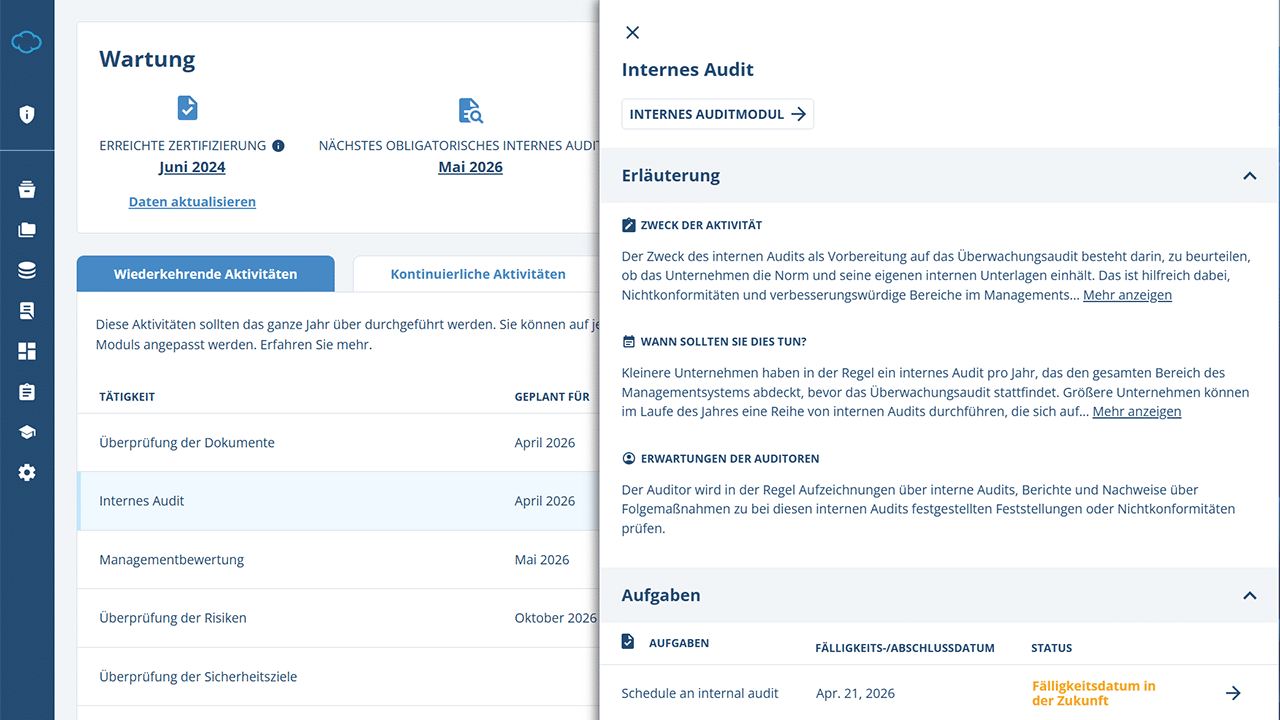Open settings gear in sidebar
Image resolution: width=1280 pixels, height=720 pixels.
pyautogui.click(x=27, y=473)
